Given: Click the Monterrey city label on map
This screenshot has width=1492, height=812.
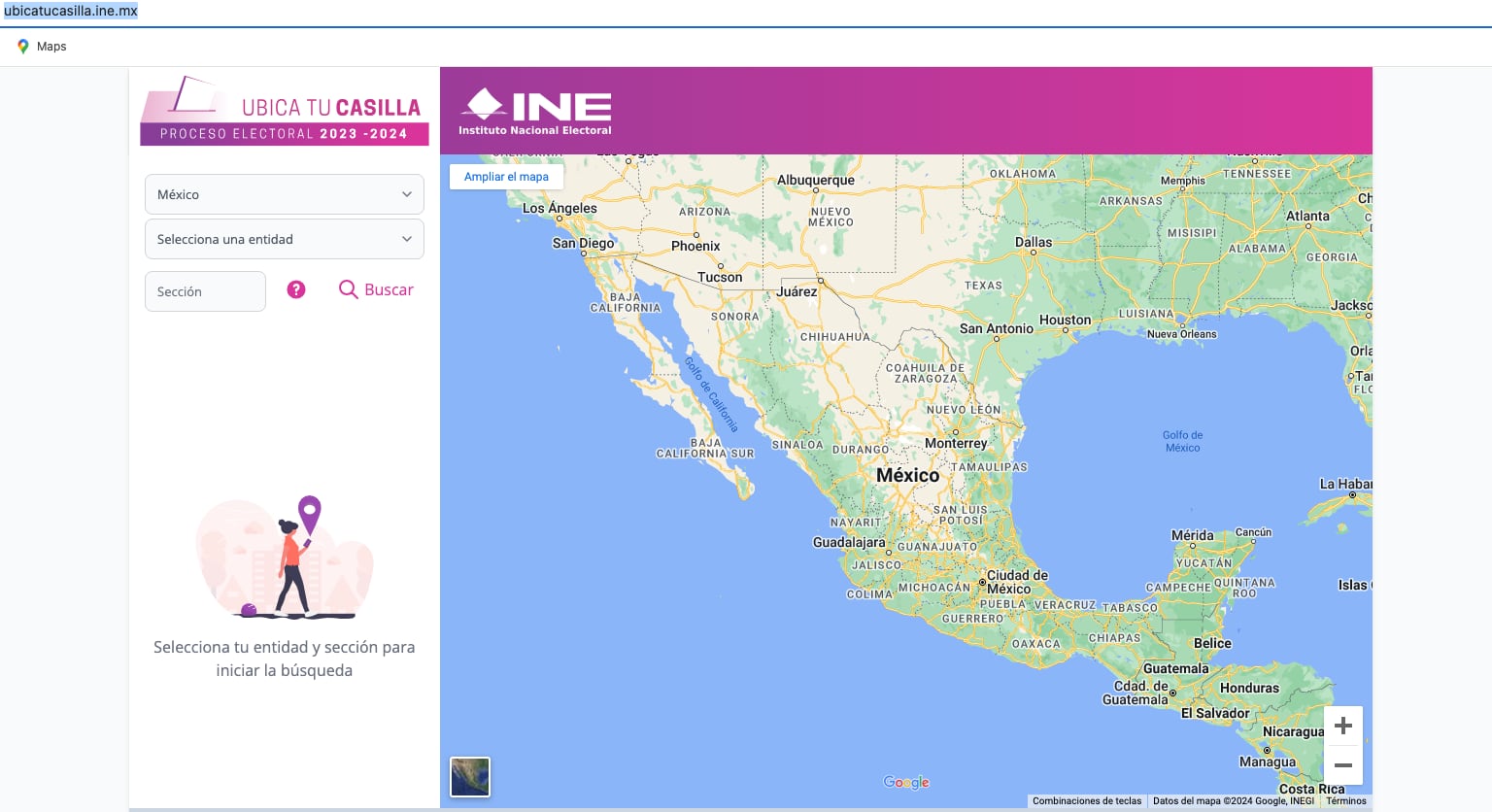Looking at the screenshot, I should (956, 443).
